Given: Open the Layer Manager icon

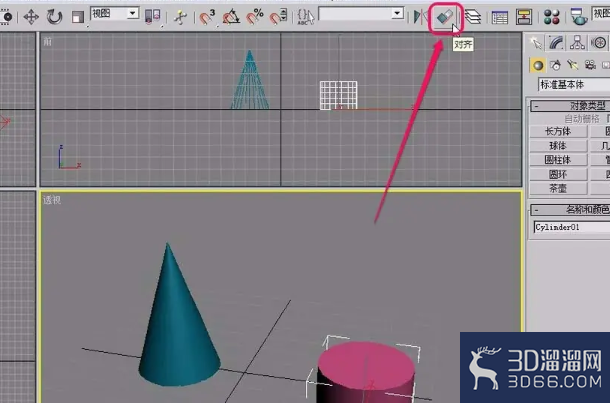Looking at the screenshot, I should tap(473, 17).
